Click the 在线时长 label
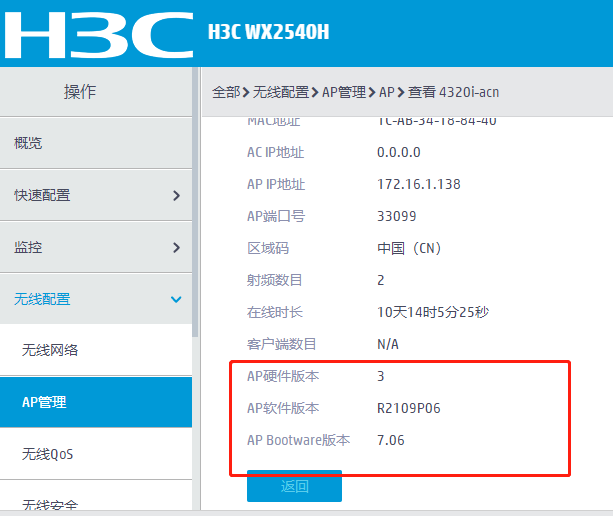 [275, 312]
